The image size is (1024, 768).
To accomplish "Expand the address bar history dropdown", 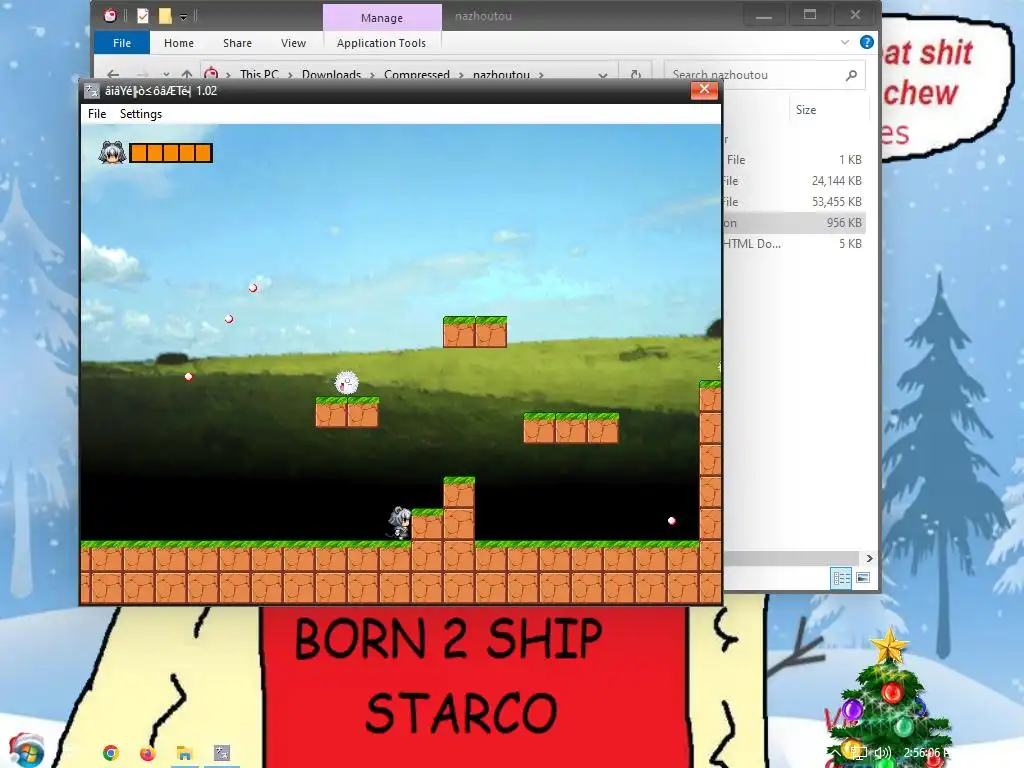I will pyautogui.click(x=602, y=75).
